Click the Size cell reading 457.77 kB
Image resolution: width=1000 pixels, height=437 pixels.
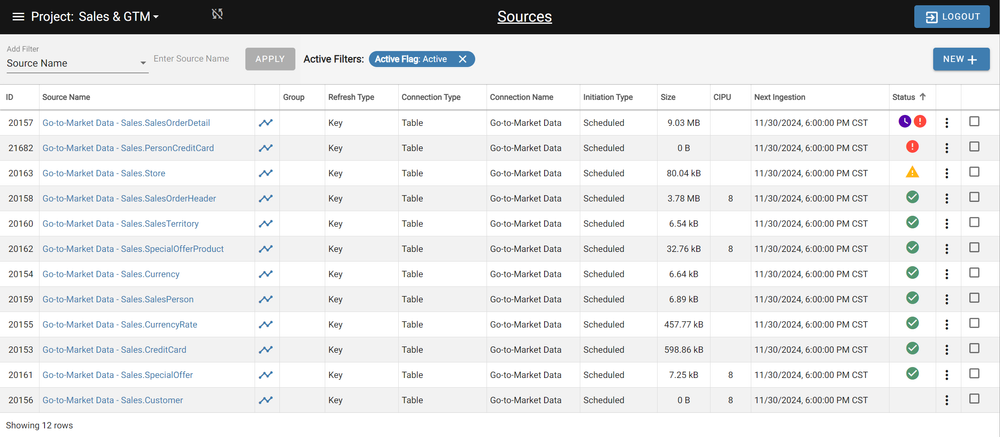coord(684,325)
